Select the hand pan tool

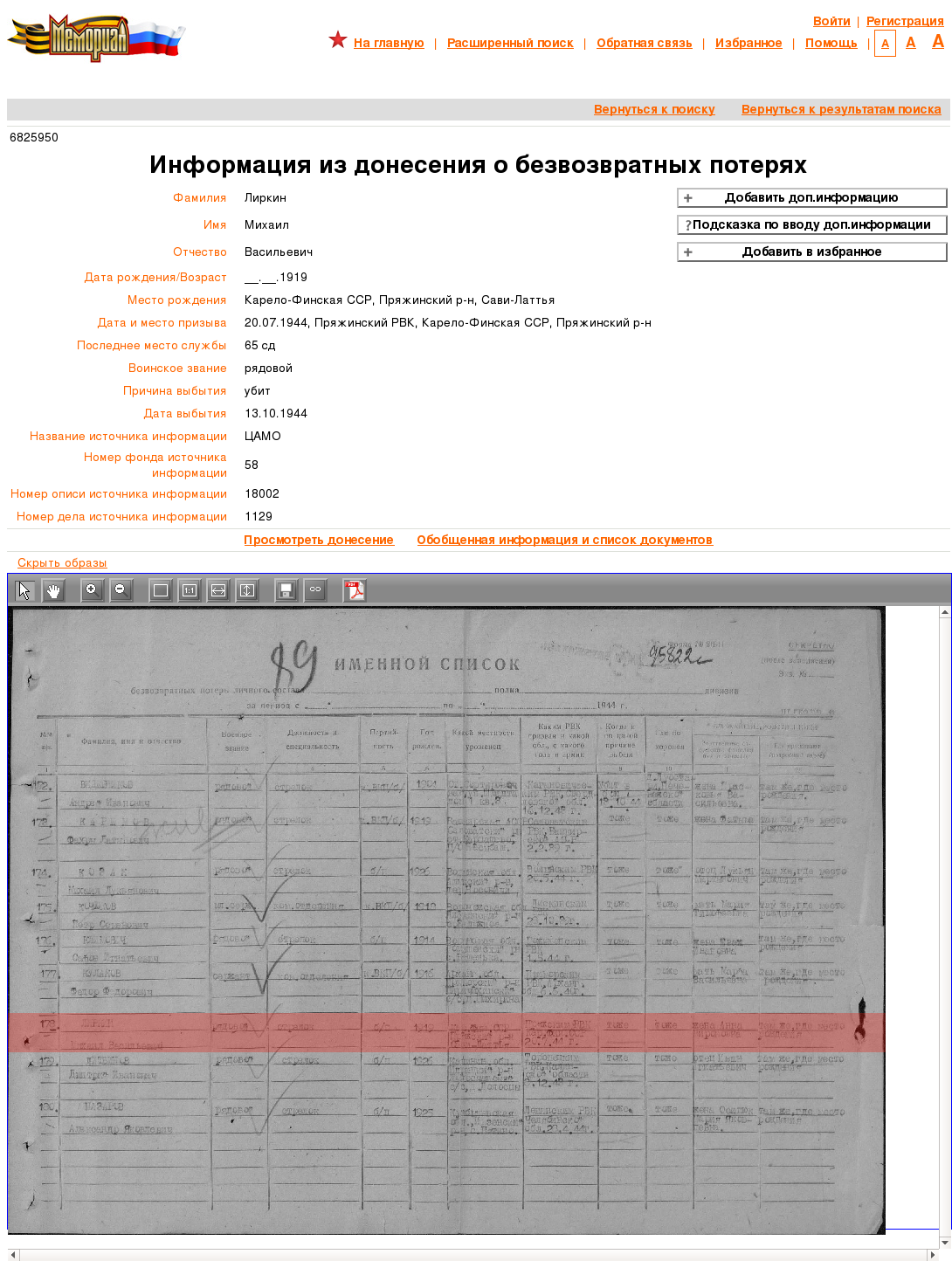(54, 590)
